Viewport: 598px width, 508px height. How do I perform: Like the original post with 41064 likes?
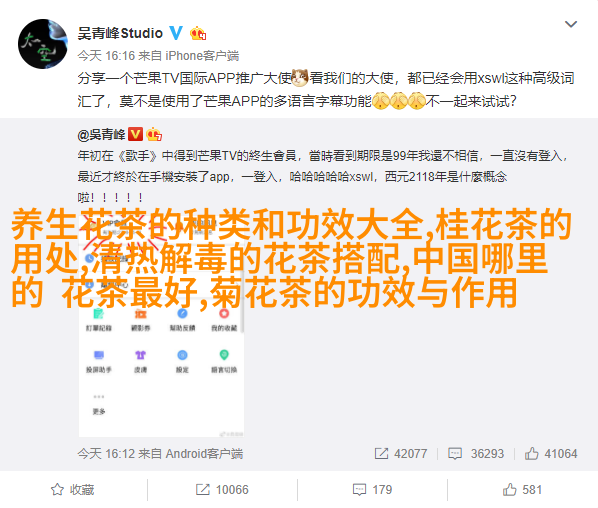click(551, 453)
